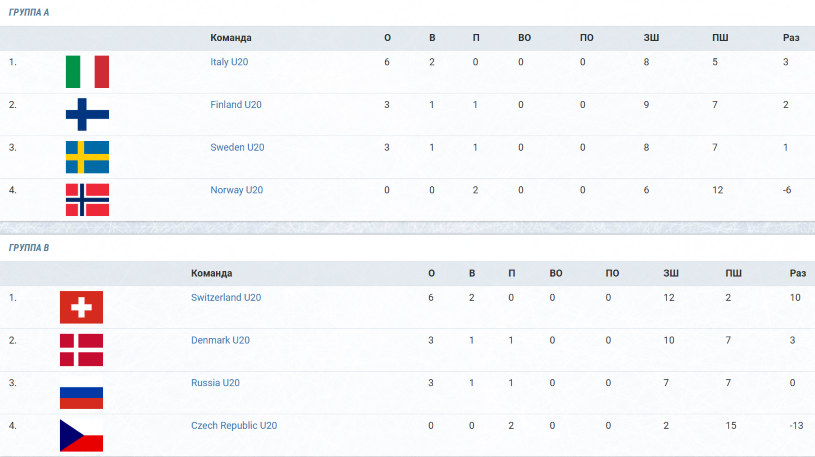Click the Раз column header in Group B

[798, 273]
